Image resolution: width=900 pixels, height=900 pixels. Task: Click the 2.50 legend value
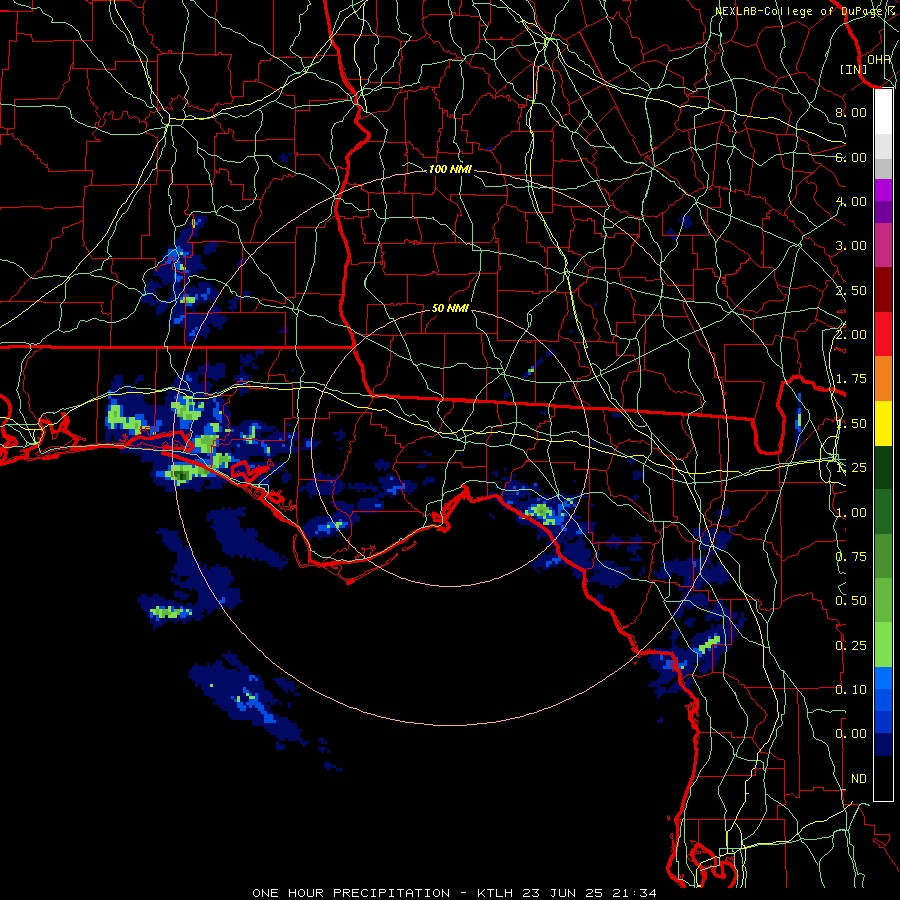click(851, 290)
